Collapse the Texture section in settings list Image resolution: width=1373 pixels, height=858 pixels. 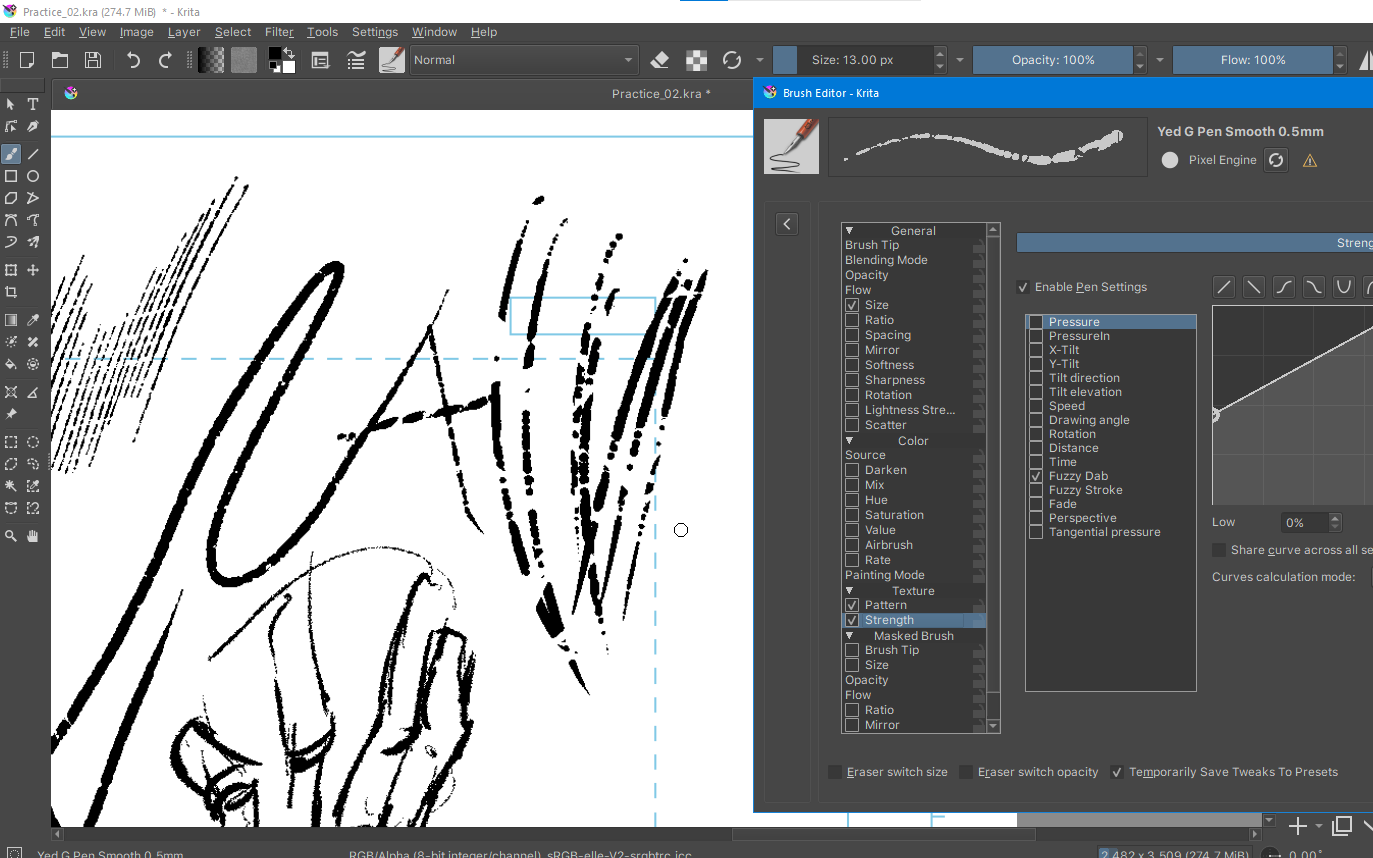(x=849, y=591)
